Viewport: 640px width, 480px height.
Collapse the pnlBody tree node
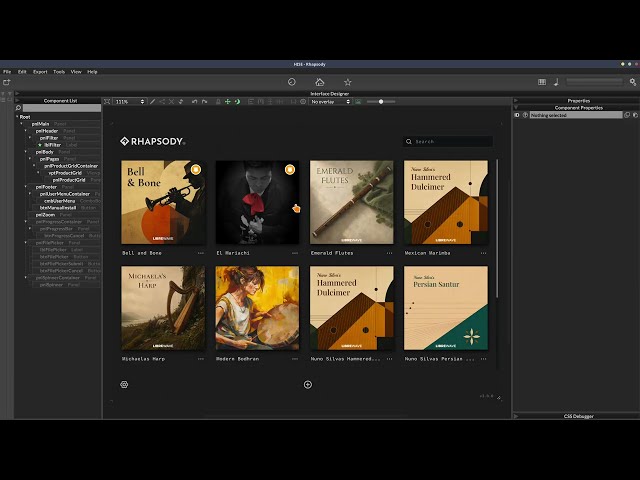pos(25,152)
